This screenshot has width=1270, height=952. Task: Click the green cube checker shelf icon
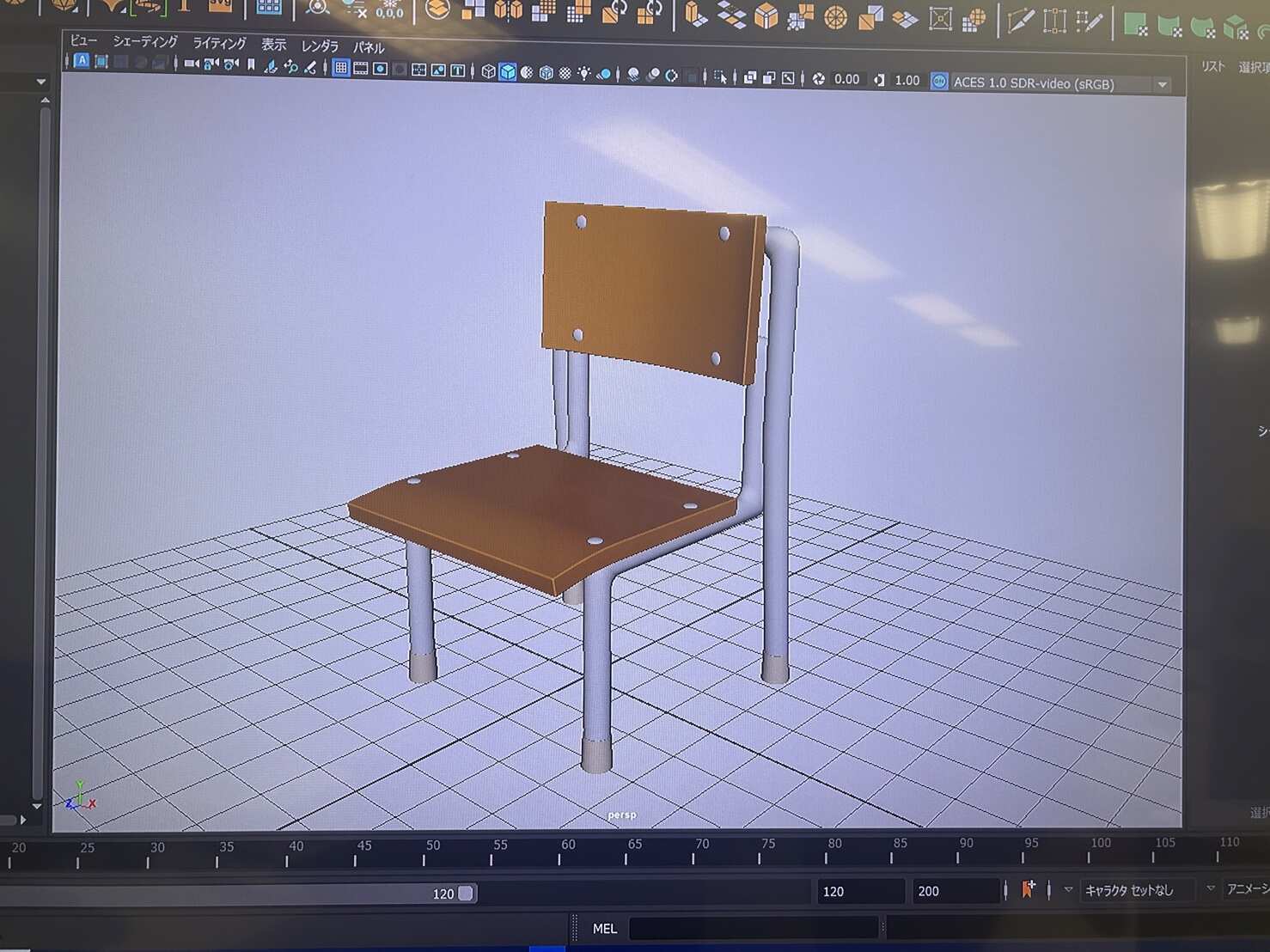click(1236, 28)
